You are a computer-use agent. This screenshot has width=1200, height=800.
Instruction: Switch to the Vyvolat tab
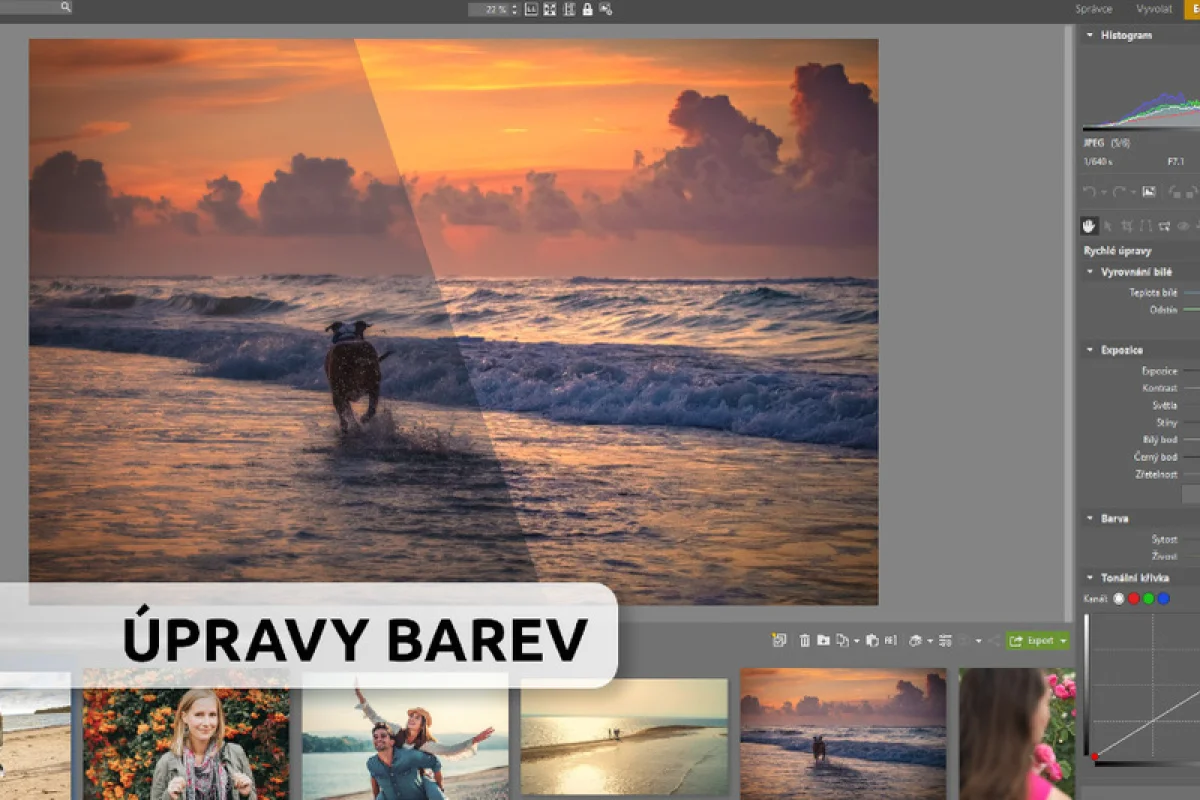point(1154,8)
